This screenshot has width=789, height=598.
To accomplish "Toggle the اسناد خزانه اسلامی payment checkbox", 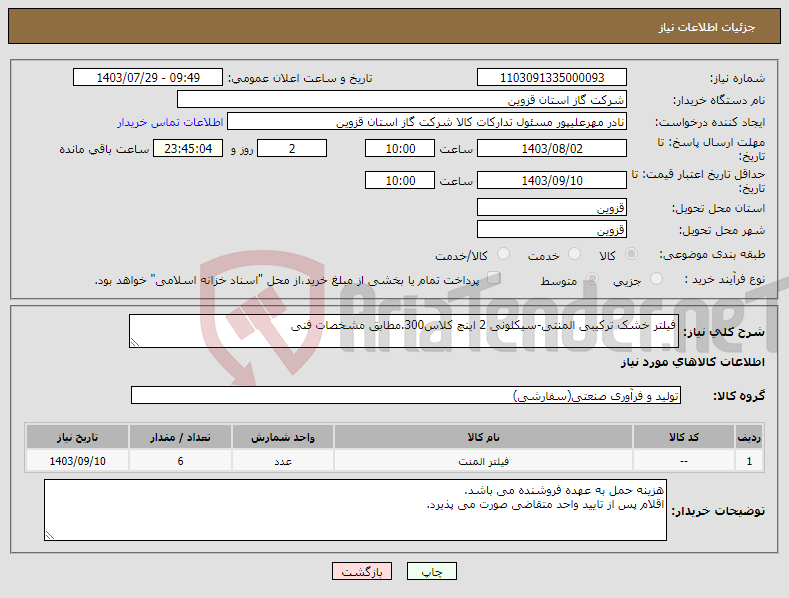I will [x=494, y=278].
